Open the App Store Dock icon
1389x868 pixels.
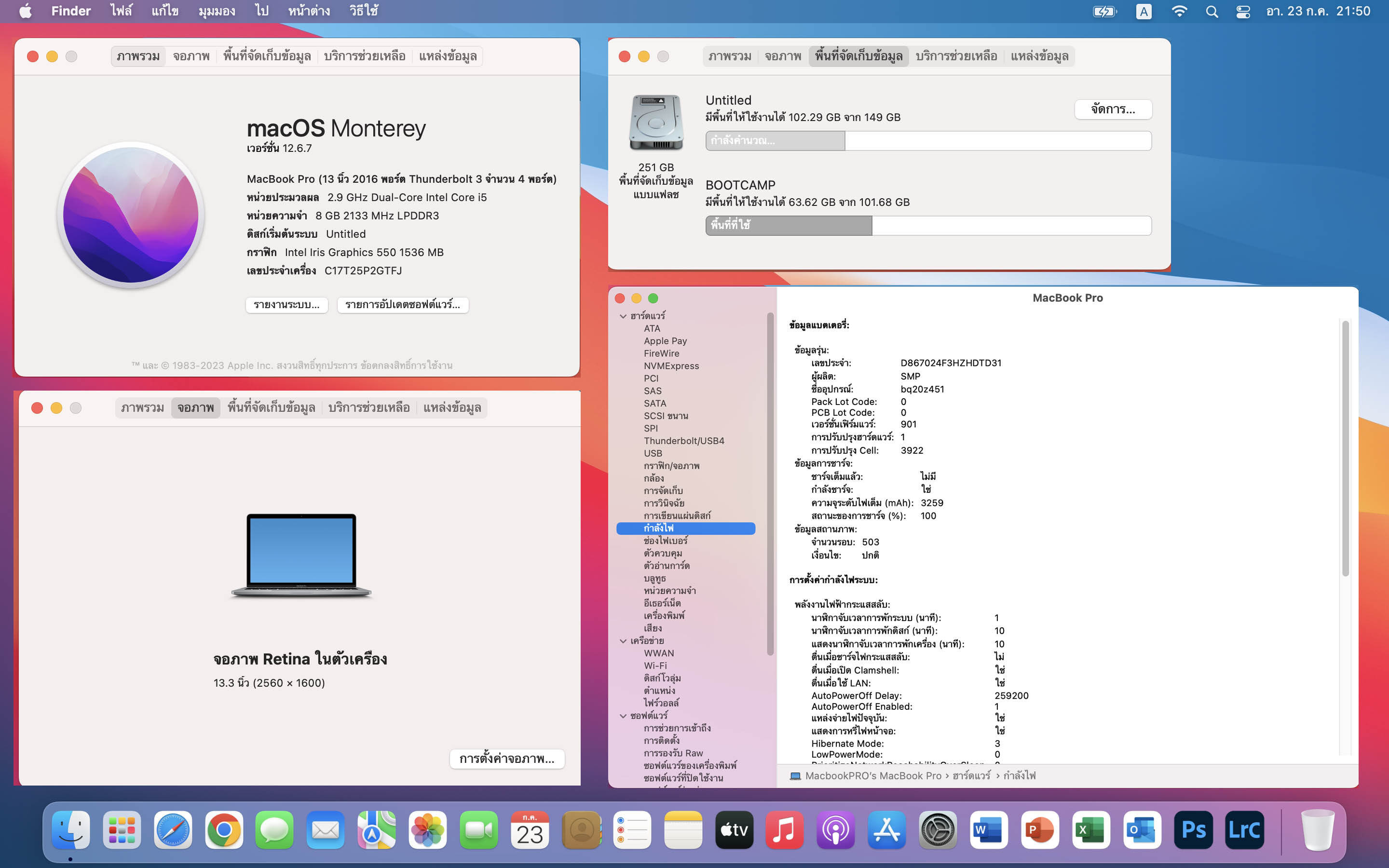coord(886,830)
